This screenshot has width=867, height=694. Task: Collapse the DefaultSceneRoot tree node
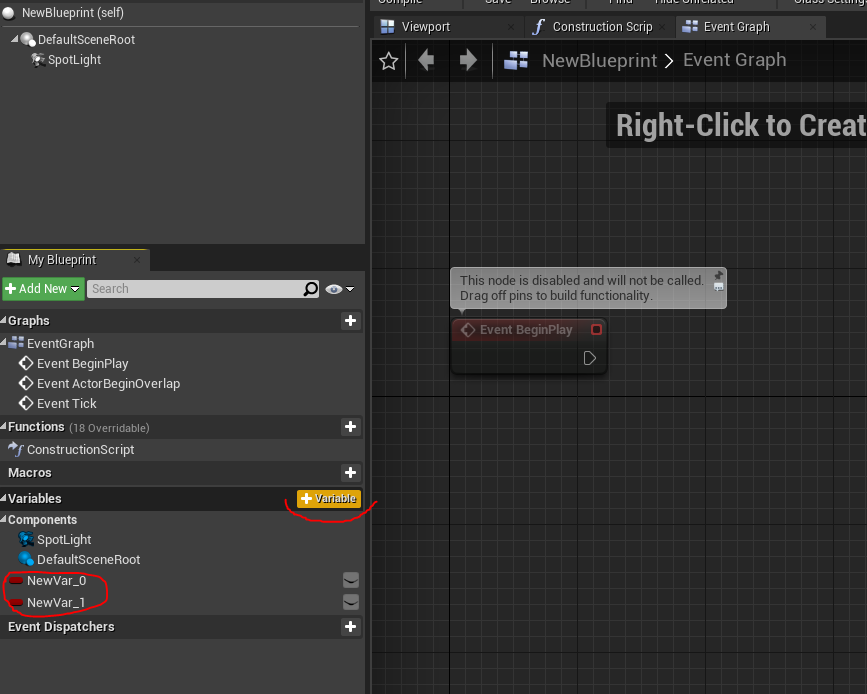click(x=14, y=39)
